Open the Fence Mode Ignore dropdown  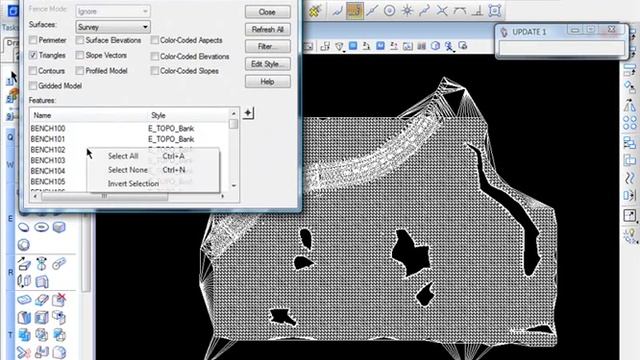[113, 11]
